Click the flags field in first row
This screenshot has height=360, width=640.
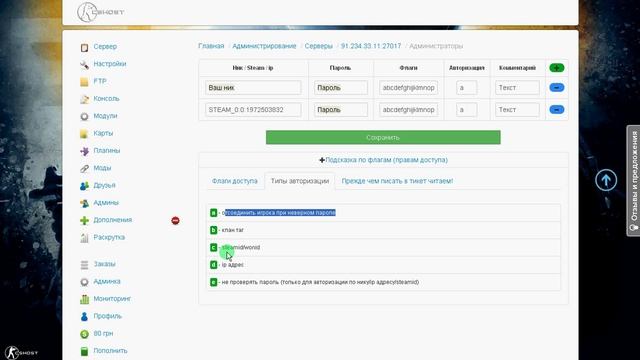coord(409,88)
